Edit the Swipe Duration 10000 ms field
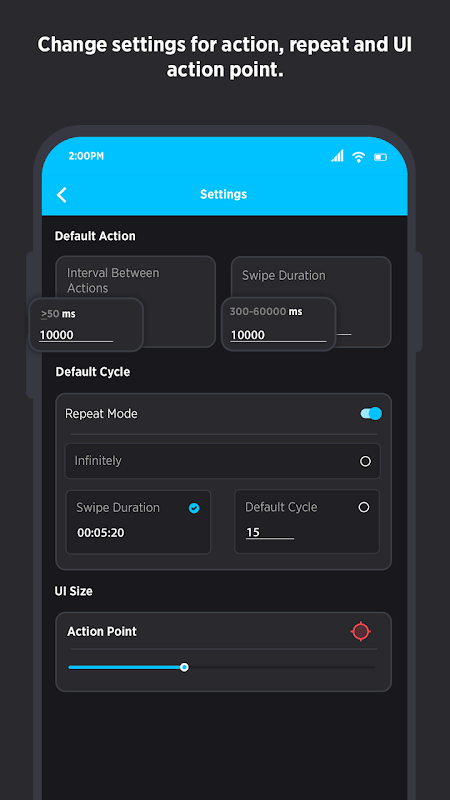 [278, 335]
